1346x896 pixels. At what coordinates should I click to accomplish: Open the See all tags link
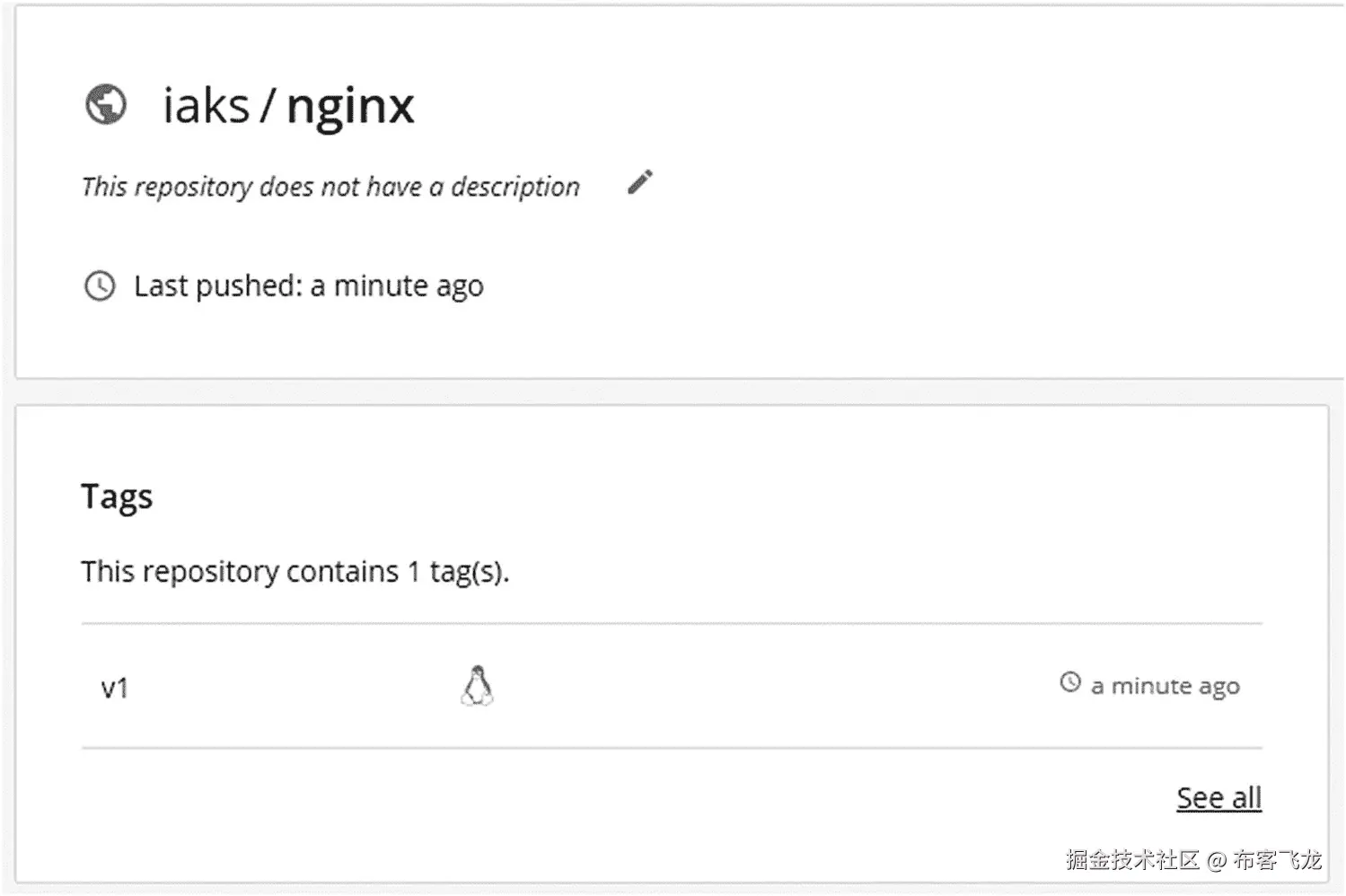tap(1218, 797)
